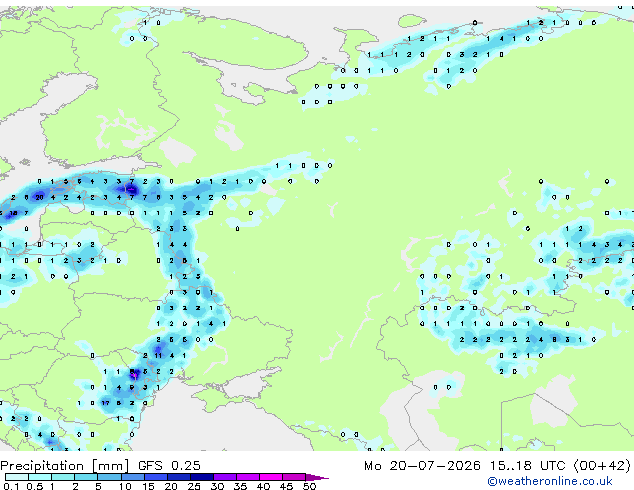Click the 0.1–0.5 mm legend color box
This screenshot has width=634, height=490.
pyautogui.click(x=17, y=477)
